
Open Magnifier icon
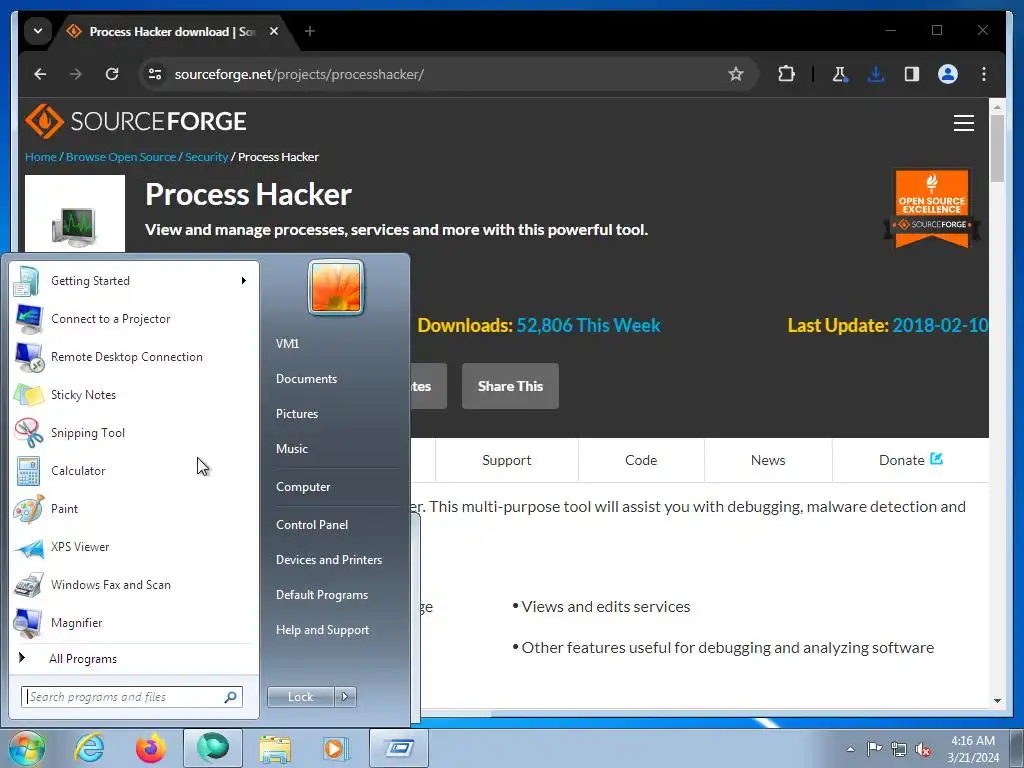pos(29,623)
